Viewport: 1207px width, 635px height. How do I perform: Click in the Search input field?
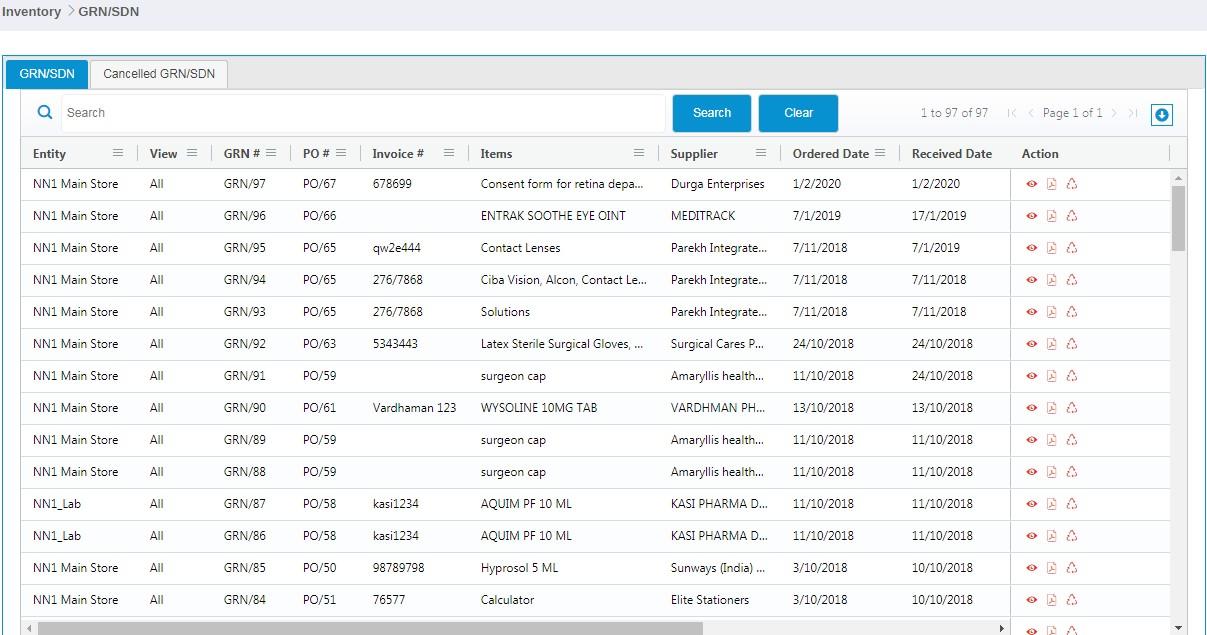pyautogui.click(x=363, y=113)
